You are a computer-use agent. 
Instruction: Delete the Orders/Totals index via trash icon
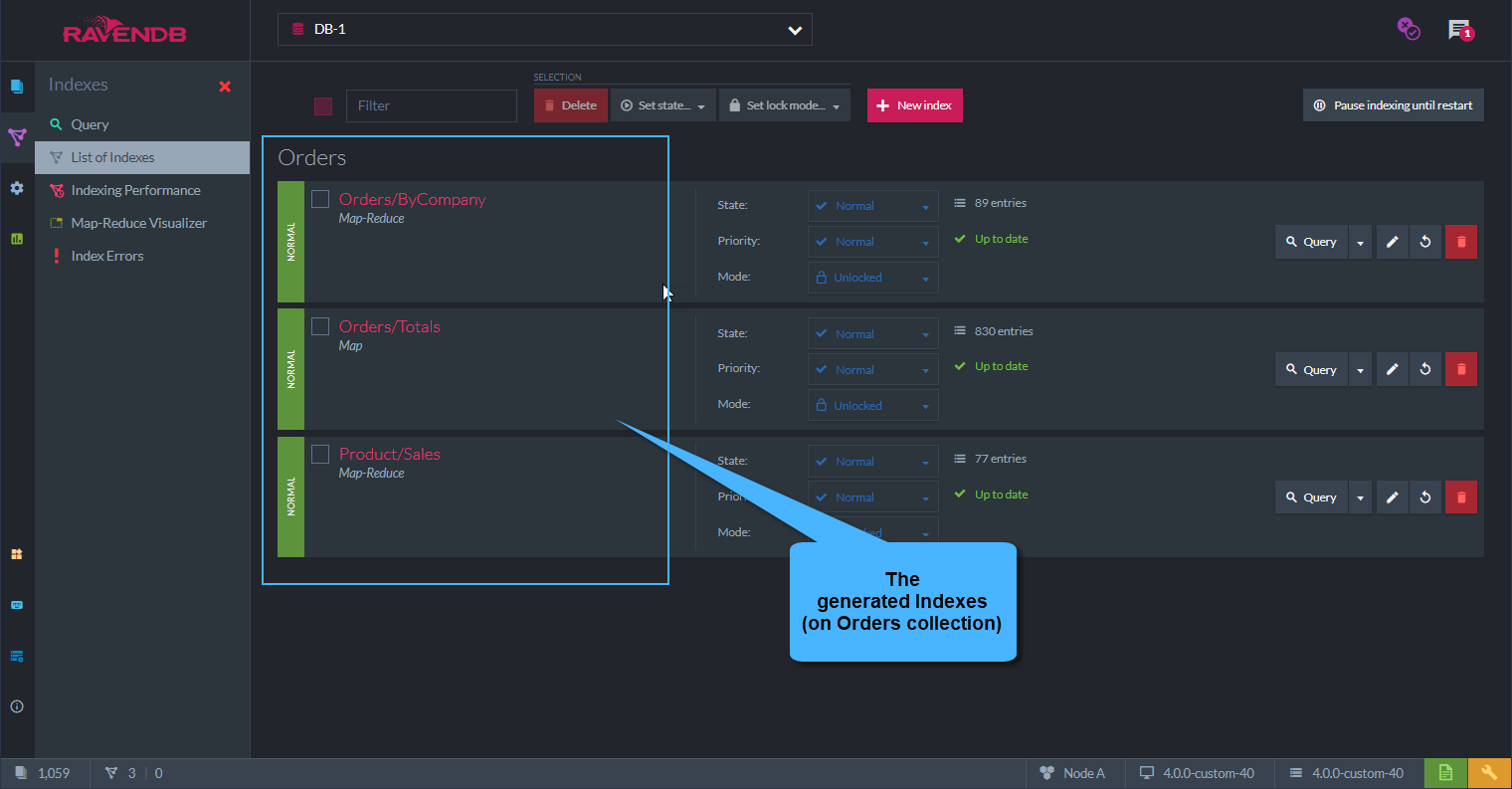[1461, 369]
